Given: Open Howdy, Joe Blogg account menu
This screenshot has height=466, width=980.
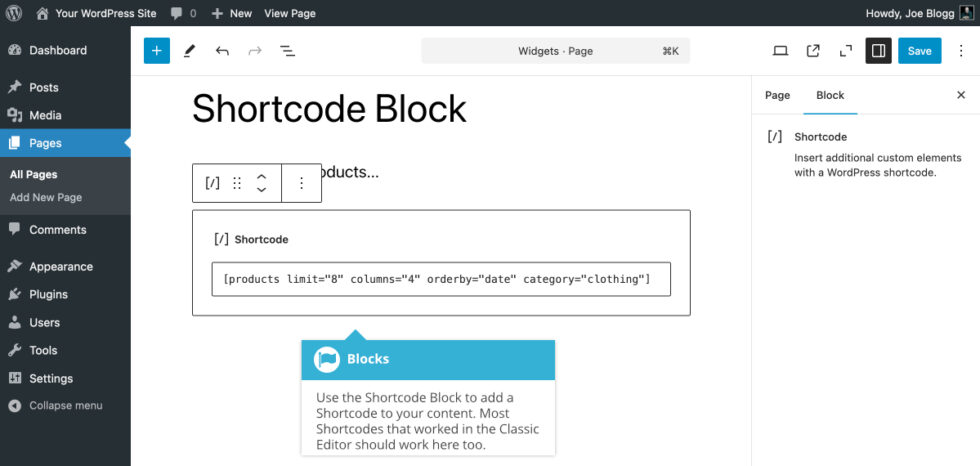Looking at the screenshot, I should (910, 13).
